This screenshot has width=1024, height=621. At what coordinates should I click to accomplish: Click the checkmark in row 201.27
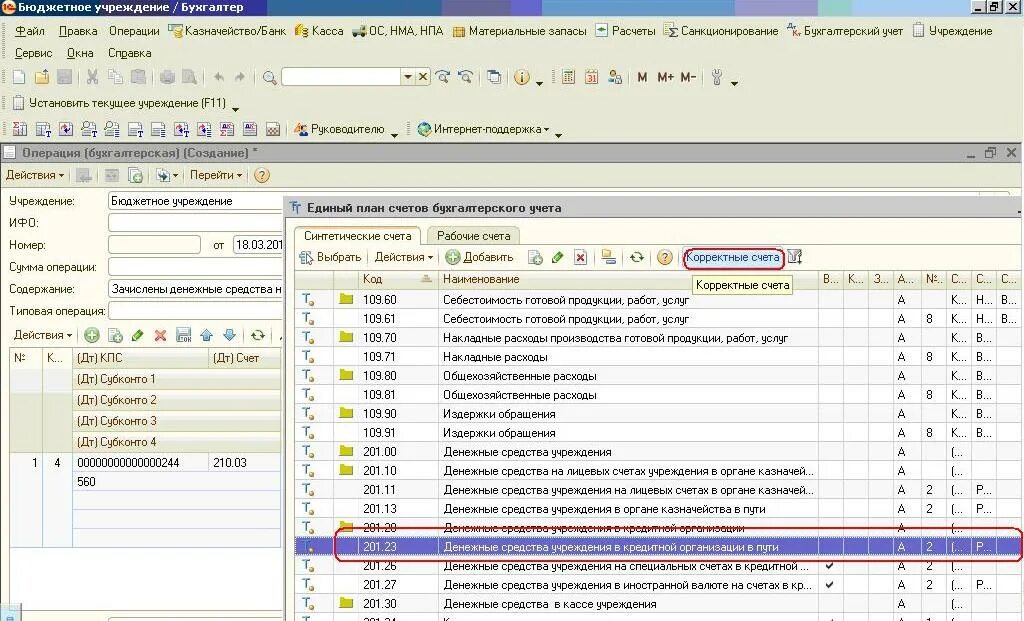point(829,584)
